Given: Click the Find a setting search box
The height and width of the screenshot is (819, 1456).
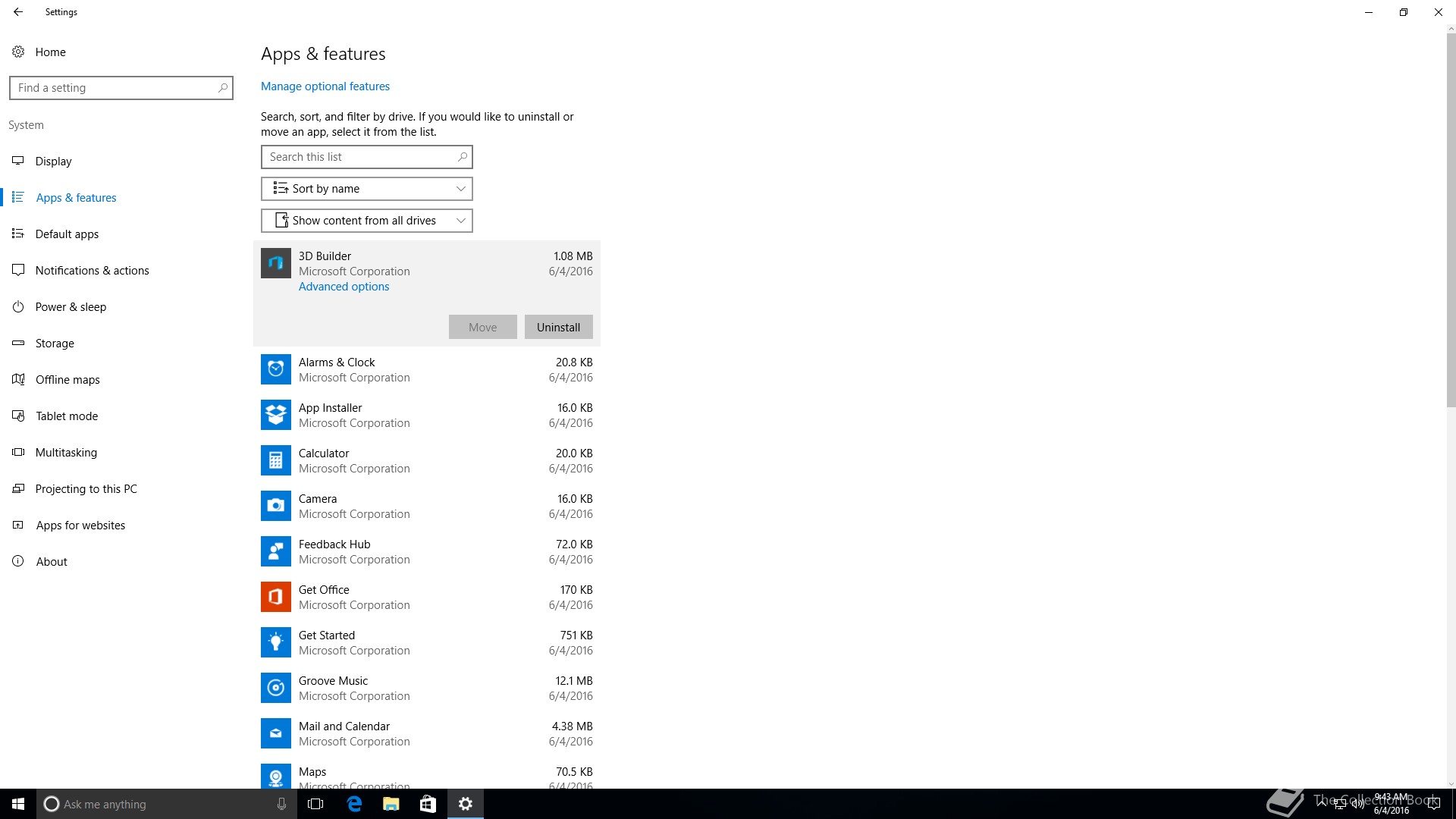Looking at the screenshot, I should [x=114, y=88].
